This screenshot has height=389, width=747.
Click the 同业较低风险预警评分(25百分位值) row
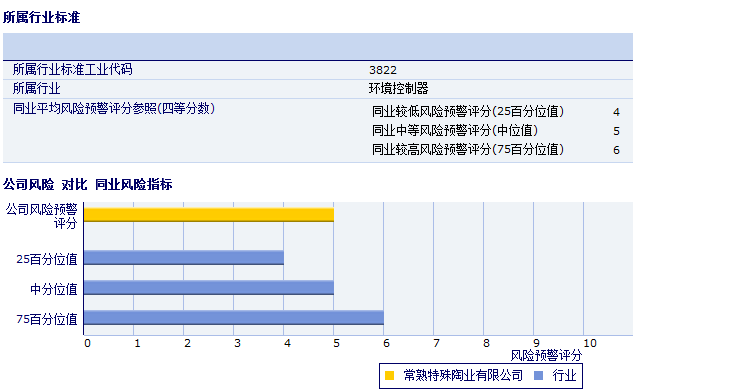[496, 112]
